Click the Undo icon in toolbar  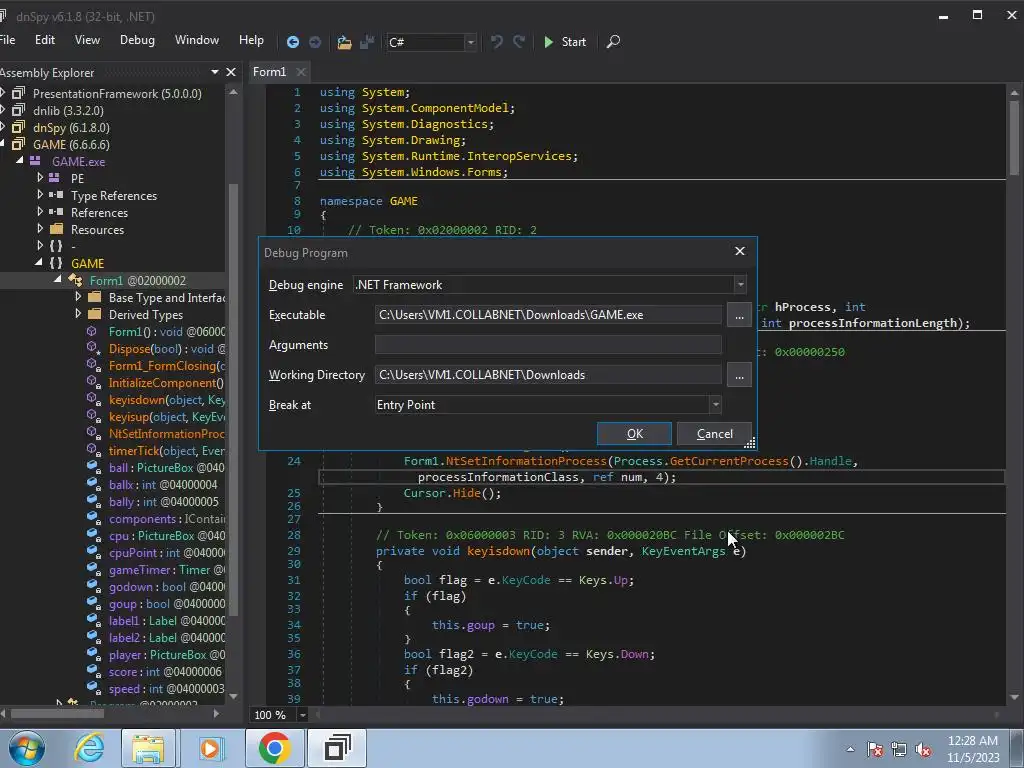tap(496, 42)
